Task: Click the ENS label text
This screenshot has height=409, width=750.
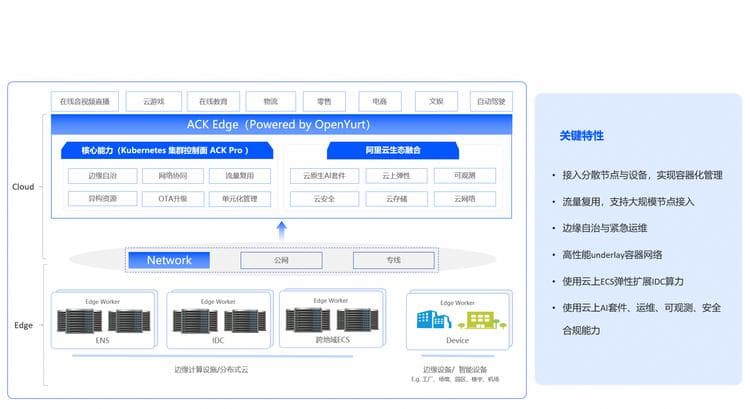Action: point(102,341)
